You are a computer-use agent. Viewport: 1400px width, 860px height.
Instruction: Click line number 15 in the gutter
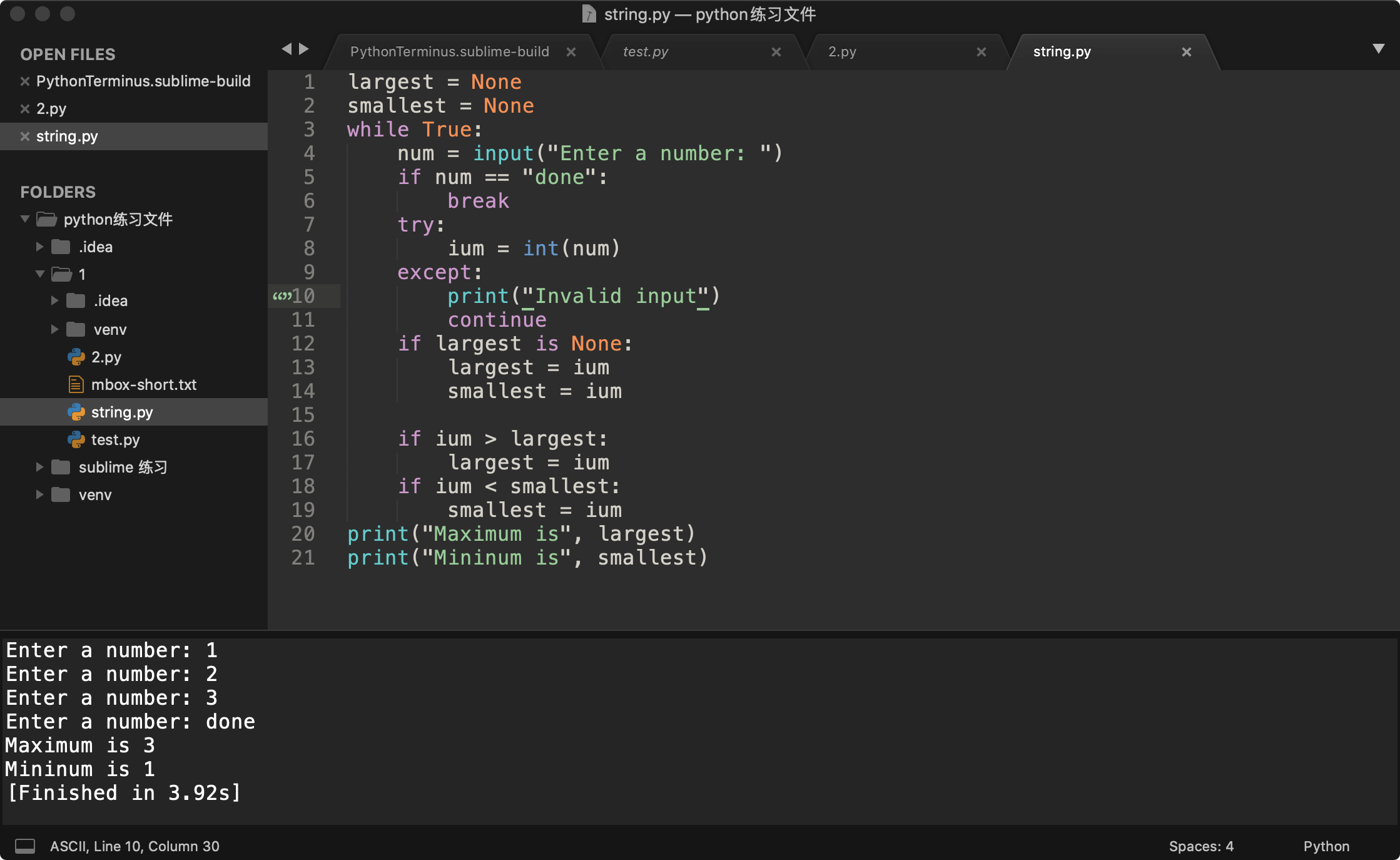tap(303, 414)
